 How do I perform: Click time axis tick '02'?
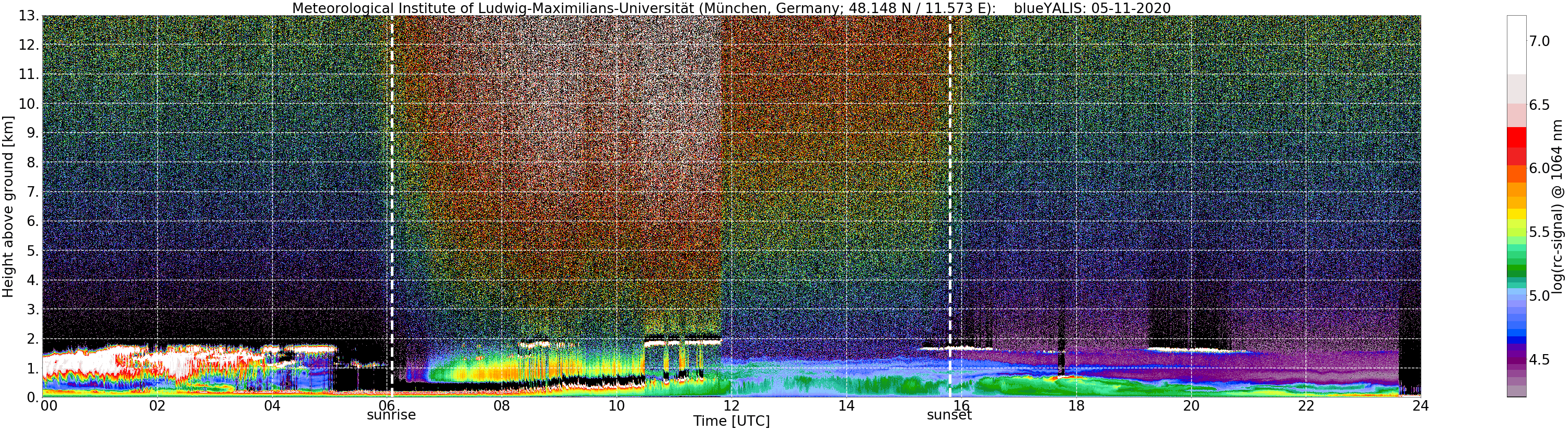coord(157,406)
